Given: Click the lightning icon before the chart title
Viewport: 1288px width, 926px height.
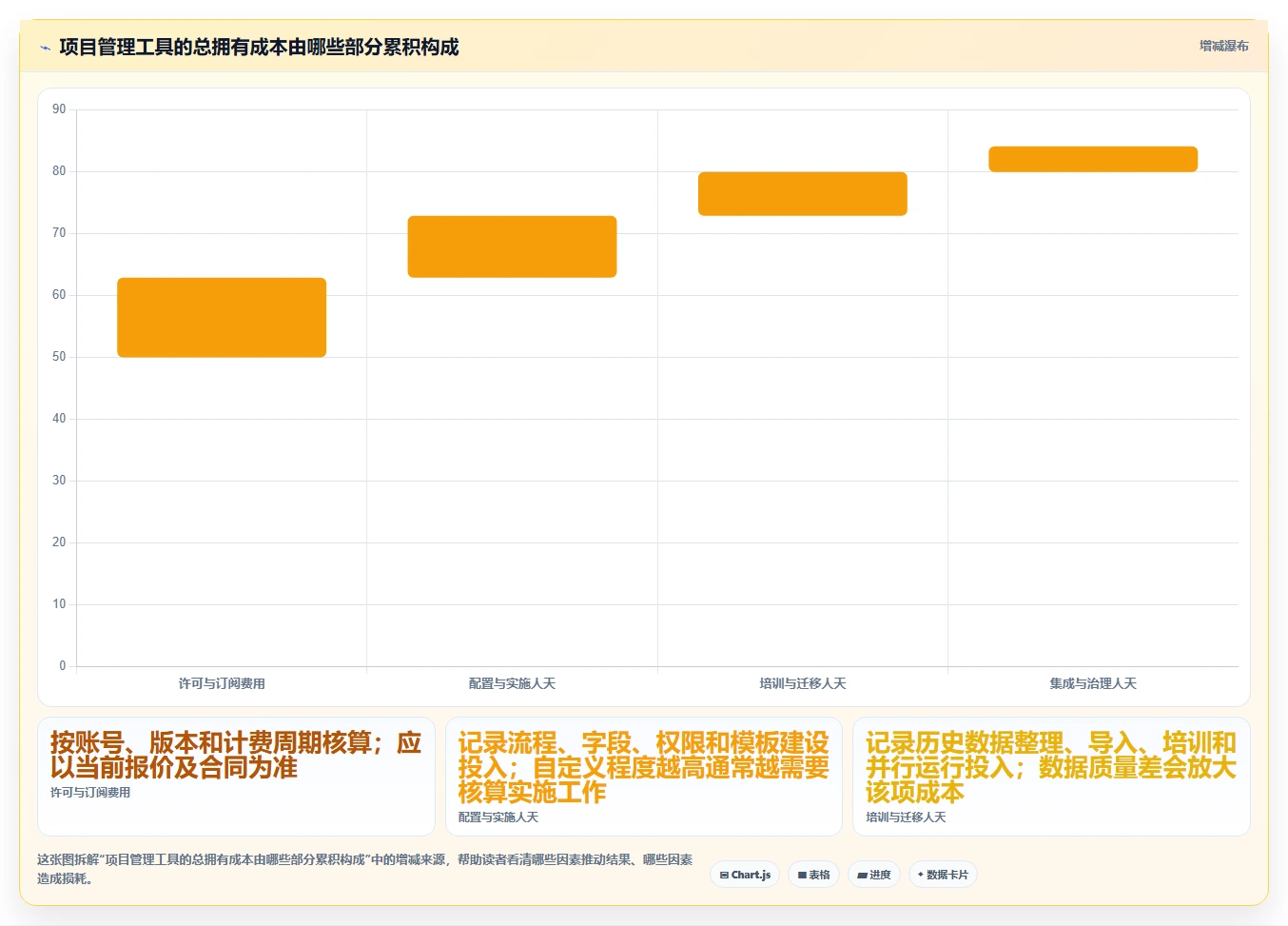Looking at the screenshot, I should [x=45, y=48].
